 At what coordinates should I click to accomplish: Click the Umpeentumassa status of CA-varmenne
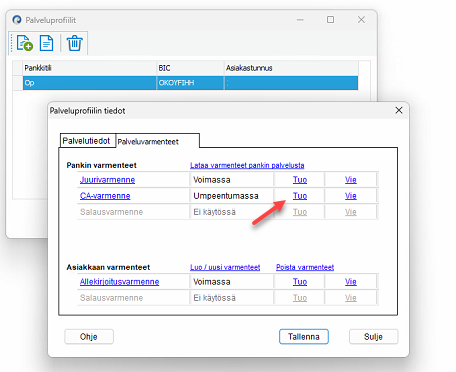tap(226, 196)
